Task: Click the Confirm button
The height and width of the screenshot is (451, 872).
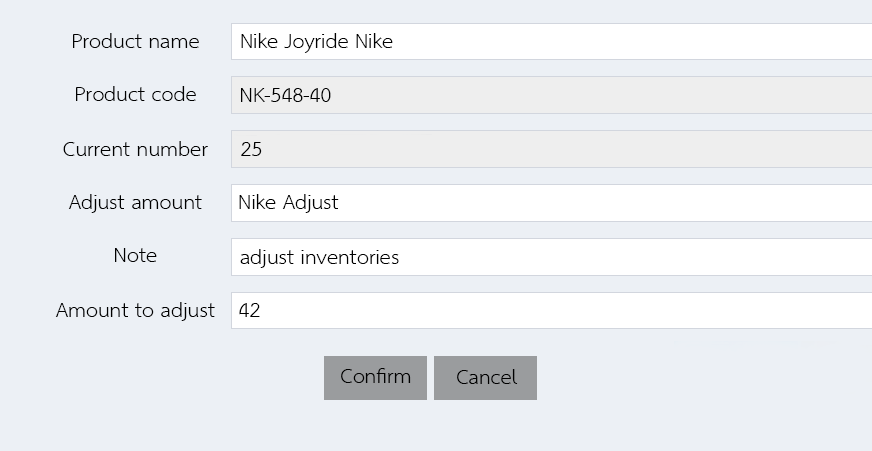Action: (x=375, y=377)
